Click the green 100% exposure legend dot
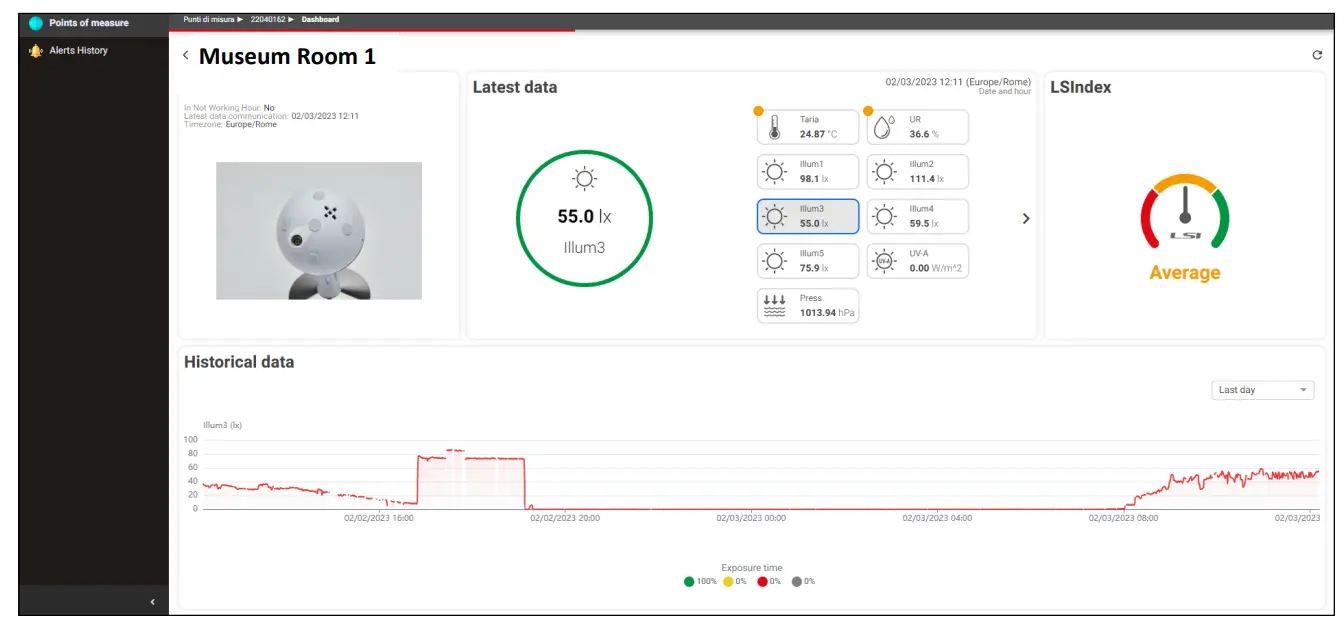Screen dimensions: 1344x624 [689, 581]
